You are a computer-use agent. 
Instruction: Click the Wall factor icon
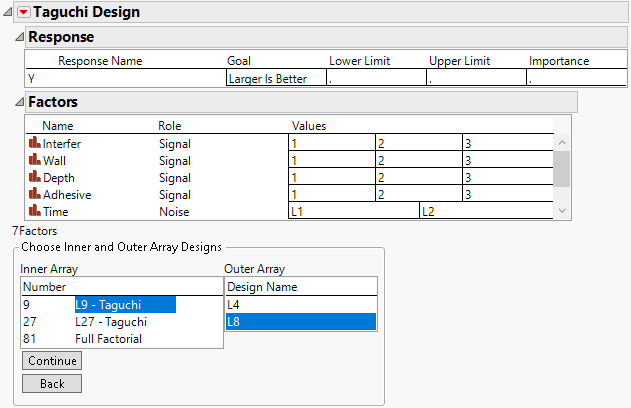(34, 161)
